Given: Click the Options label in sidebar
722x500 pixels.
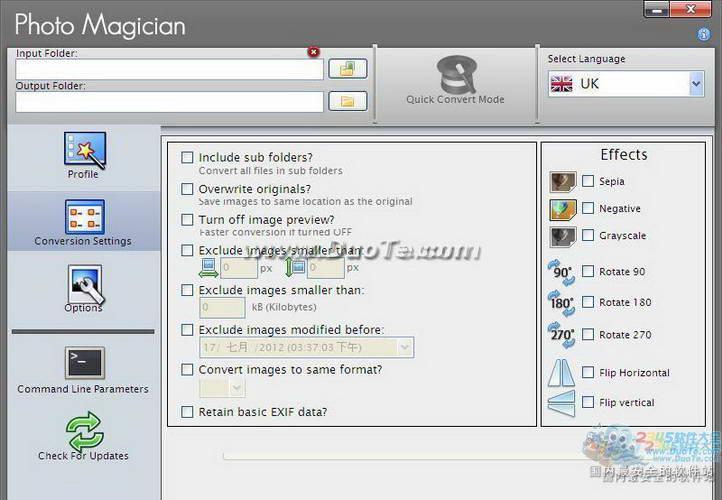Looking at the screenshot, I should pyautogui.click(x=83, y=308).
